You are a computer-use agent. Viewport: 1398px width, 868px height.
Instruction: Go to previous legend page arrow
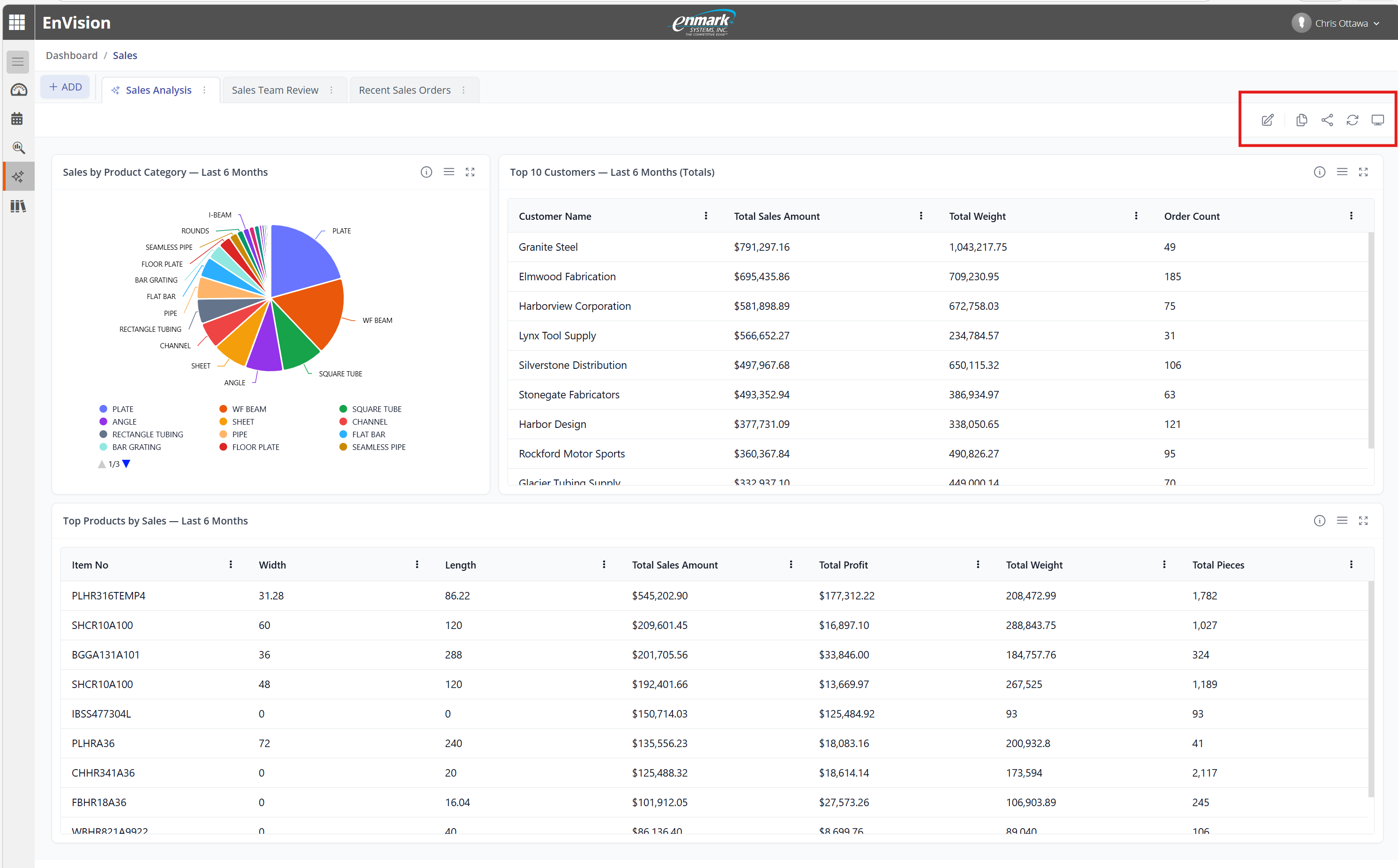[x=102, y=464]
